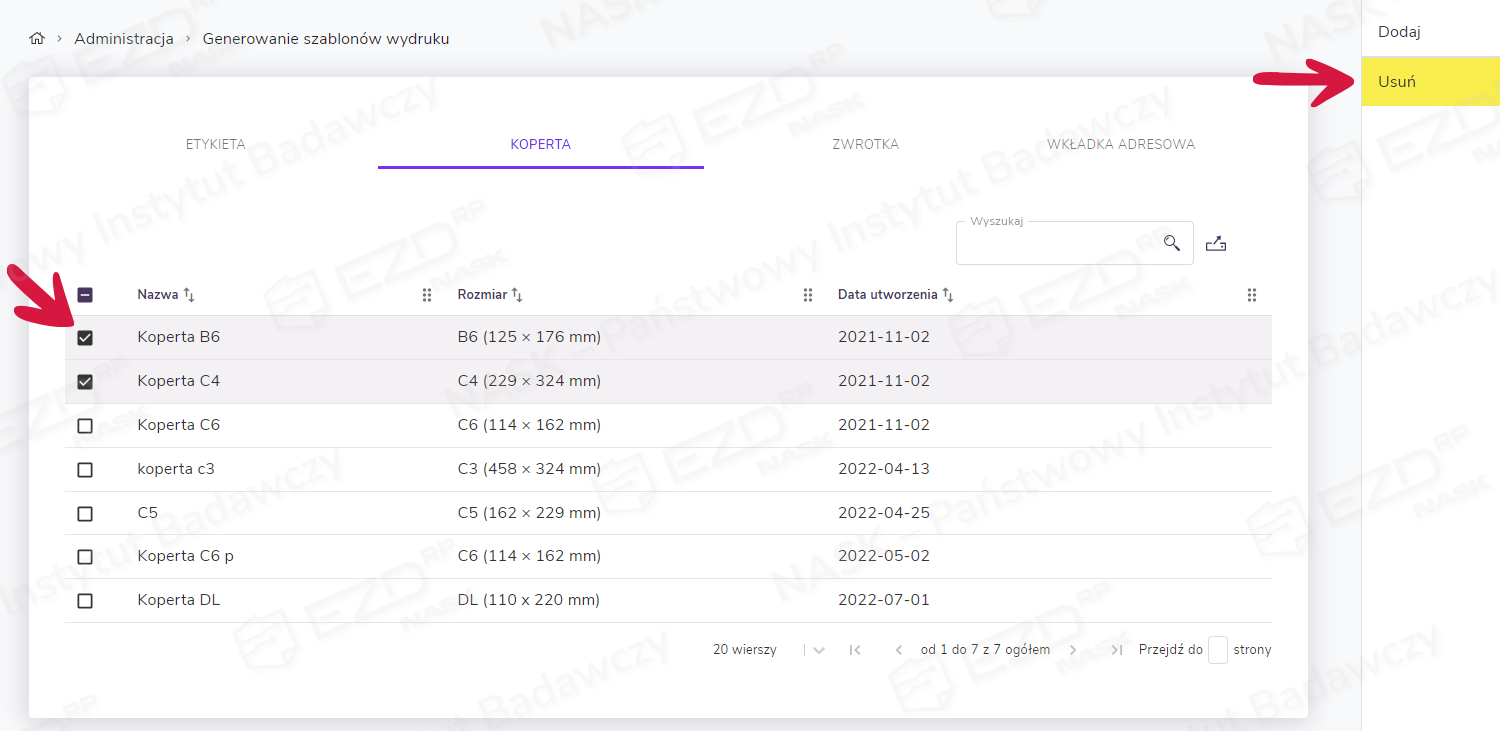This screenshot has height=731, width=1500.
Task: Toggle the select-all header checkbox
Action: [85, 295]
